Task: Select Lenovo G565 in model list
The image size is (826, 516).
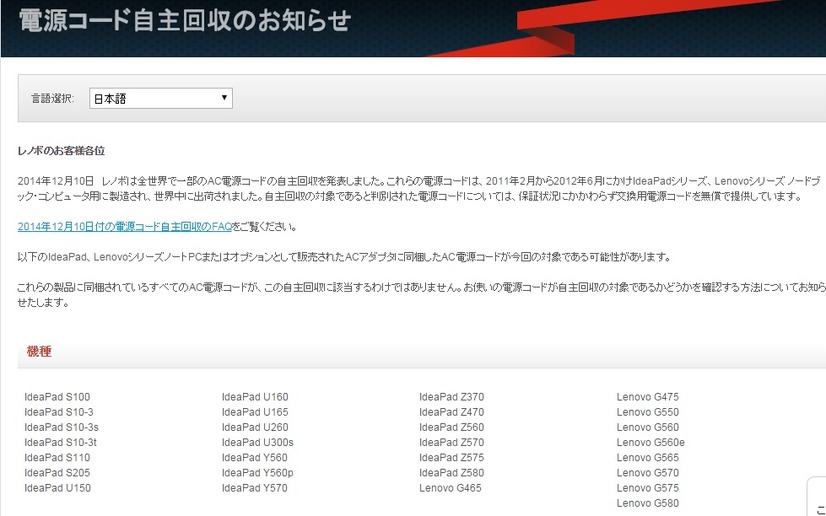Action: pyautogui.click(x=648, y=458)
